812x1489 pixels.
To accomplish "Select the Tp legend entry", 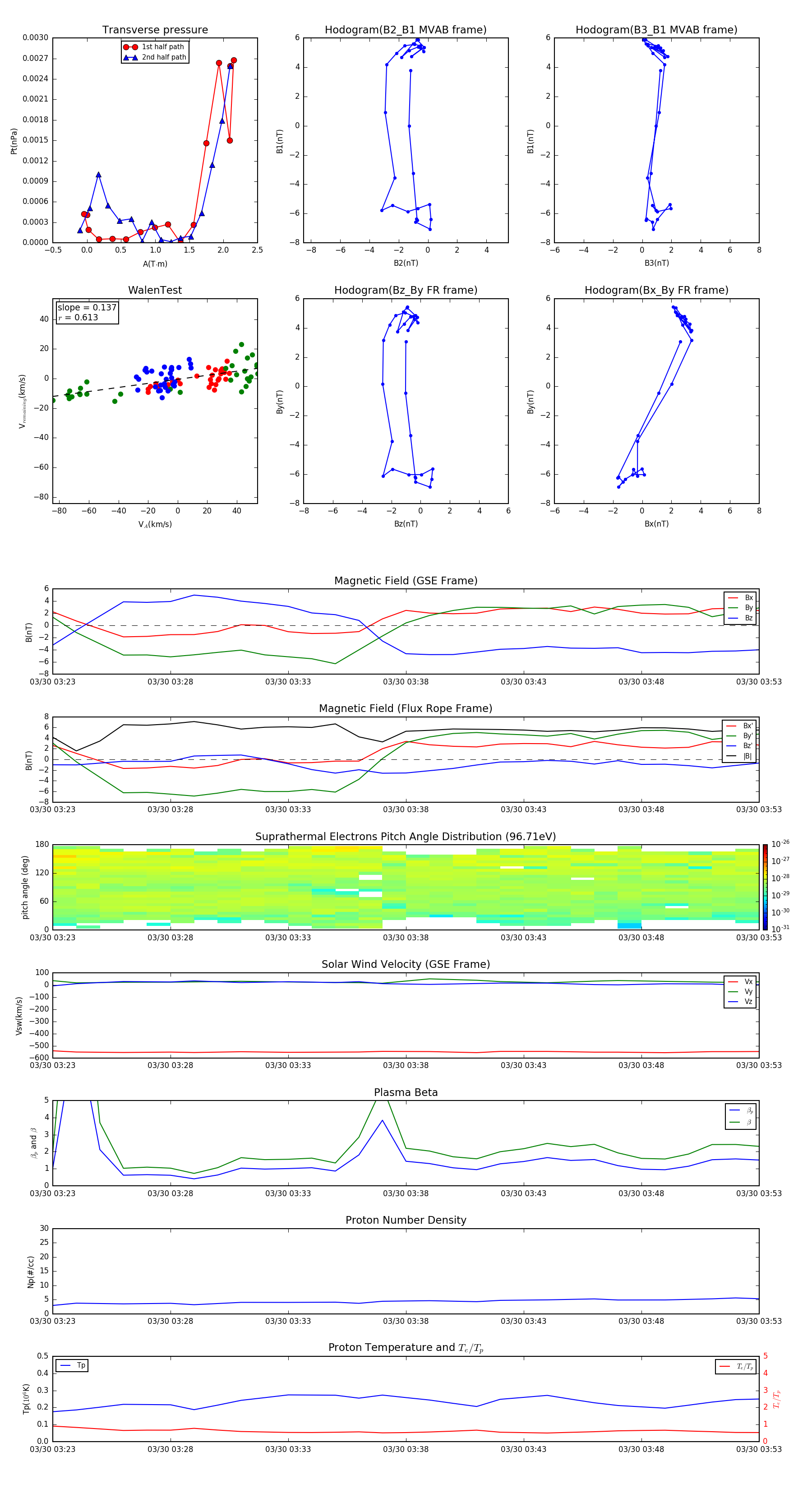I will tap(72, 1365).
